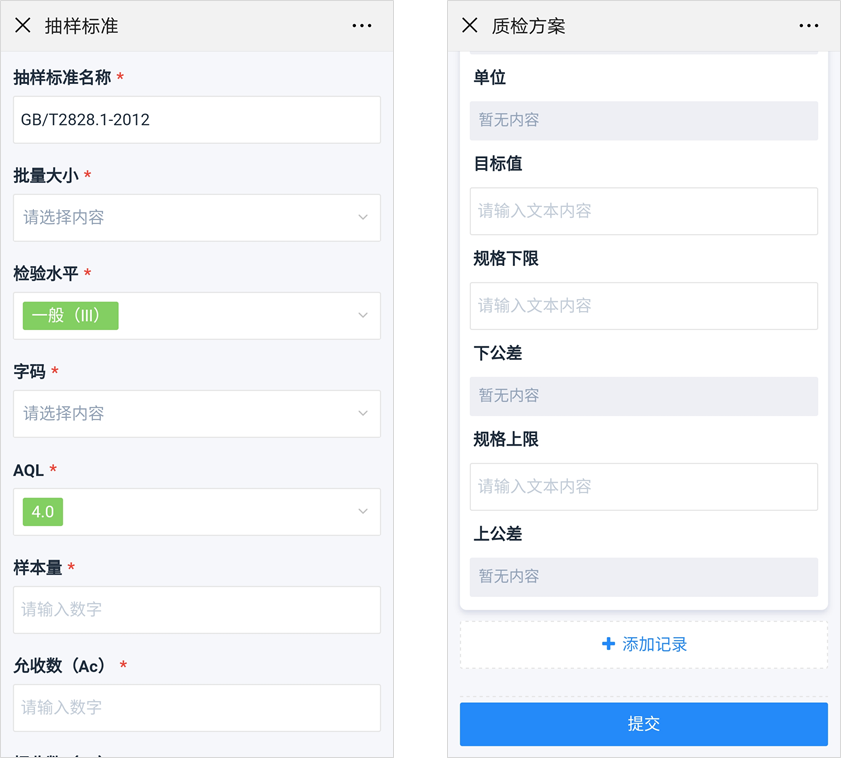The width and height of the screenshot is (841, 758).
Task: Edit the 抽样标准名称 field GB/T2828.1-2012
Action: (197, 120)
